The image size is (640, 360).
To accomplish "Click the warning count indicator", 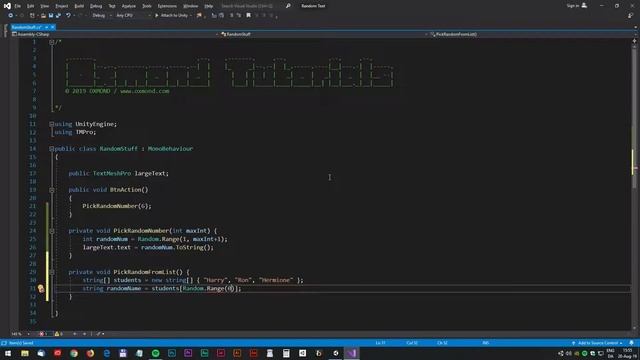I will pos(59,334).
